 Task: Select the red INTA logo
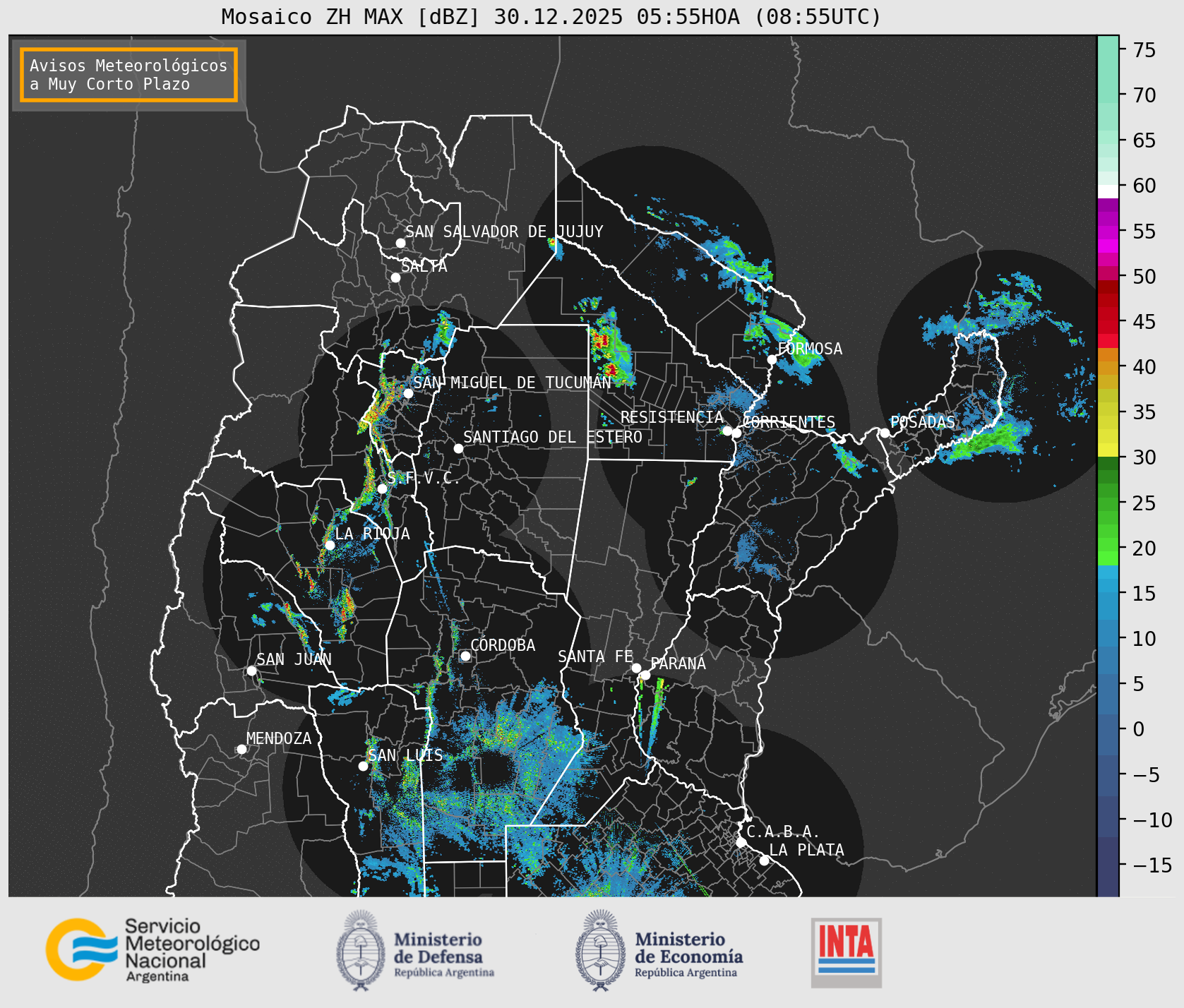pos(847,952)
